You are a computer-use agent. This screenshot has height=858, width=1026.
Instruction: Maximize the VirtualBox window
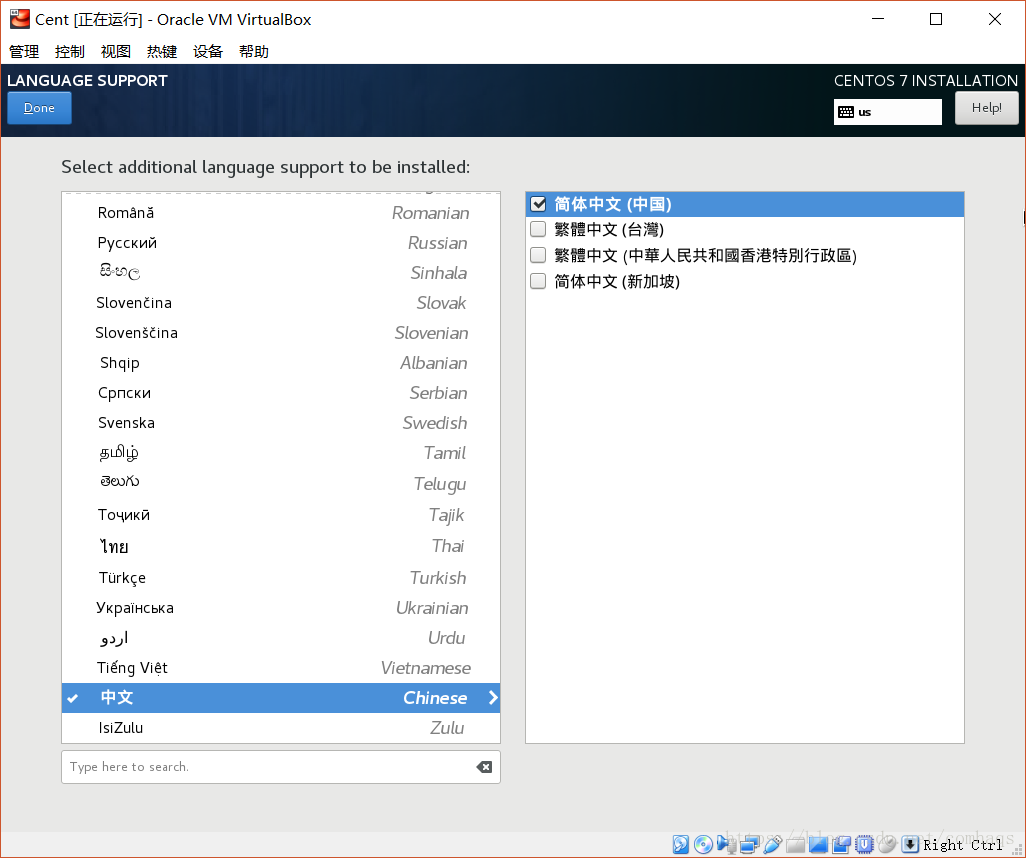936,19
